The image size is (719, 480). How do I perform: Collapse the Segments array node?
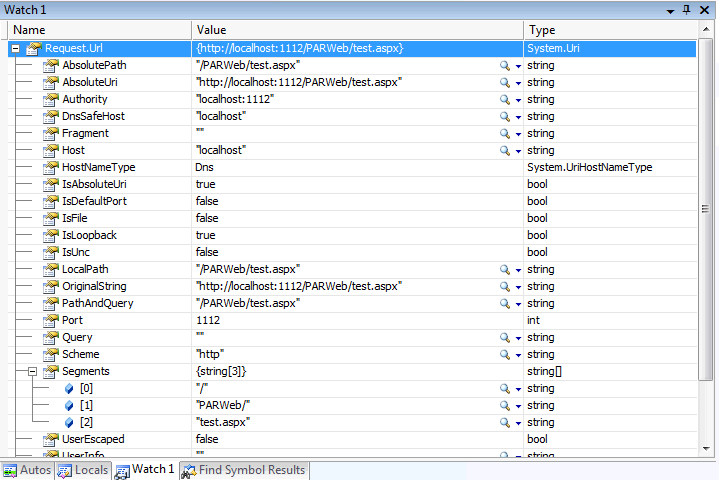tap(32, 371)
